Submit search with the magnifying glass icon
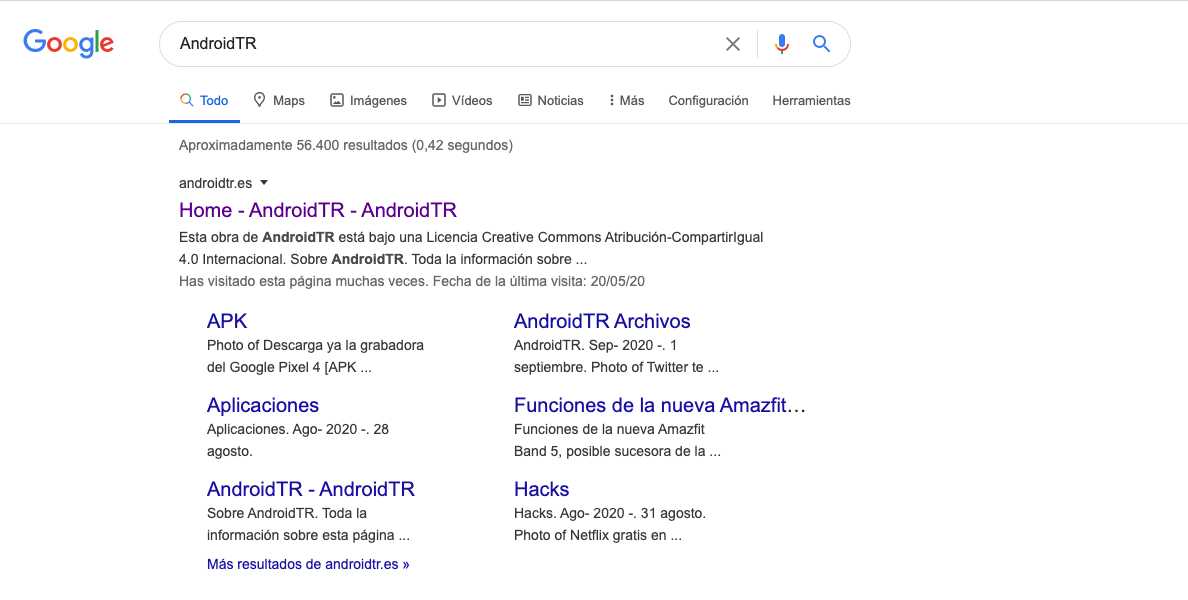Image resolution: width=1188 pixels, height=600 pixels. 822,44
